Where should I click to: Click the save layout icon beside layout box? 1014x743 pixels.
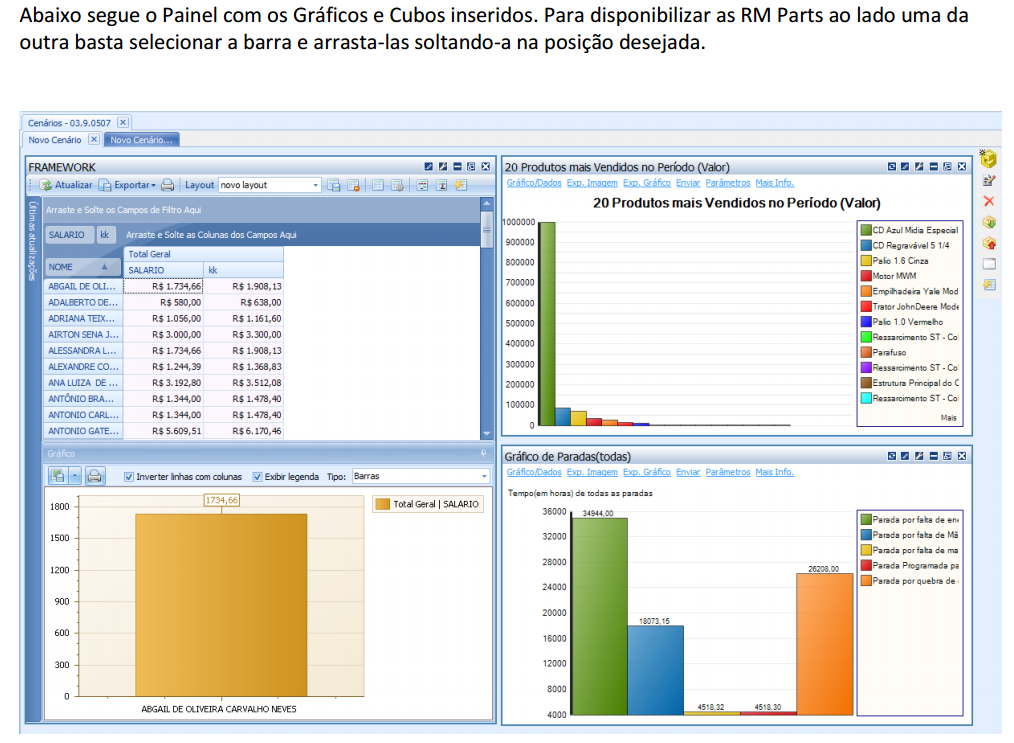tap(334, 186)
